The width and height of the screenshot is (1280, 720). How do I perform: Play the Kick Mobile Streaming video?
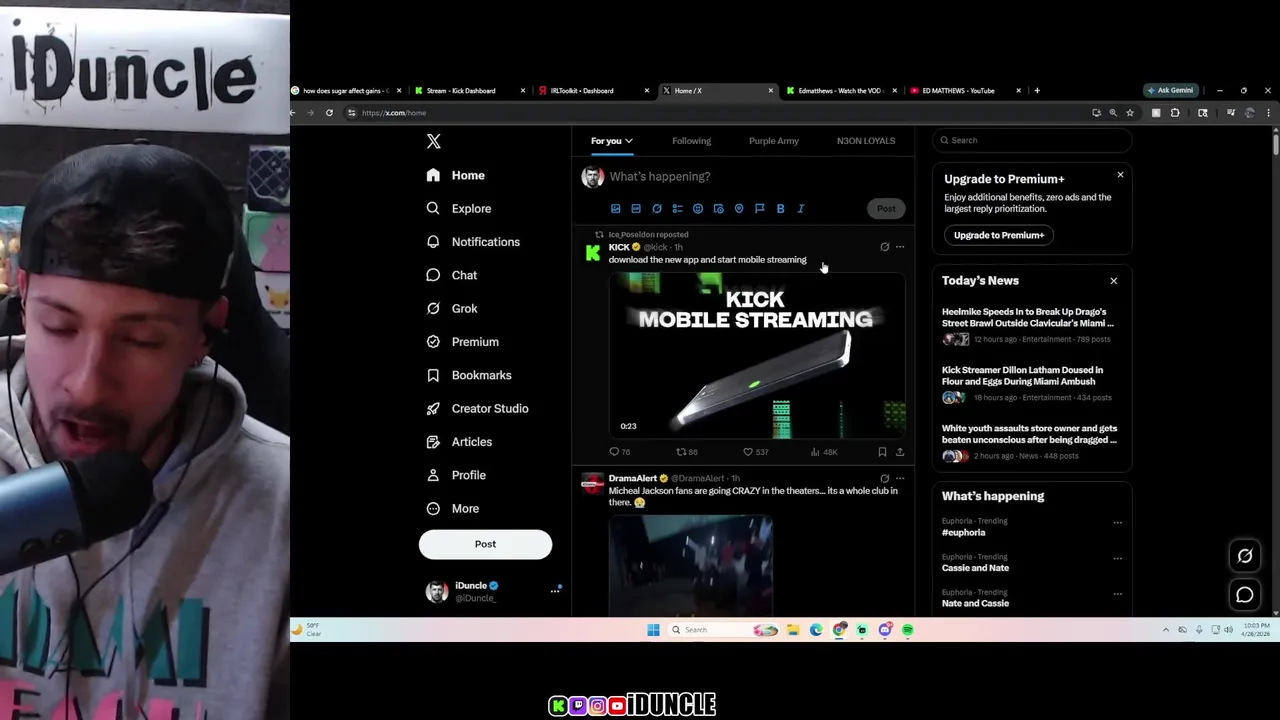(x=756, y=355)
